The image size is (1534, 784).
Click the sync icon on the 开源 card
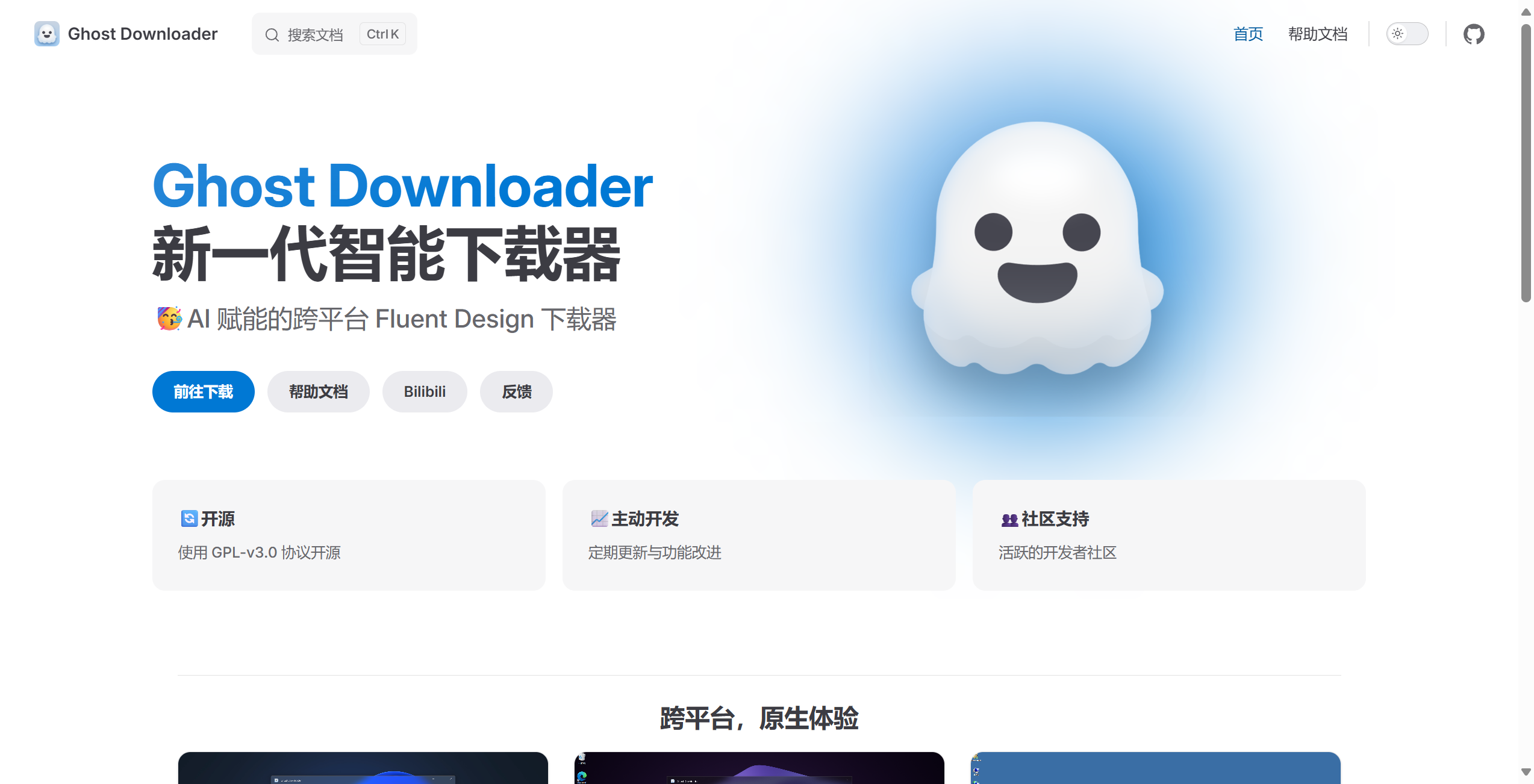(x=189, y=518)
